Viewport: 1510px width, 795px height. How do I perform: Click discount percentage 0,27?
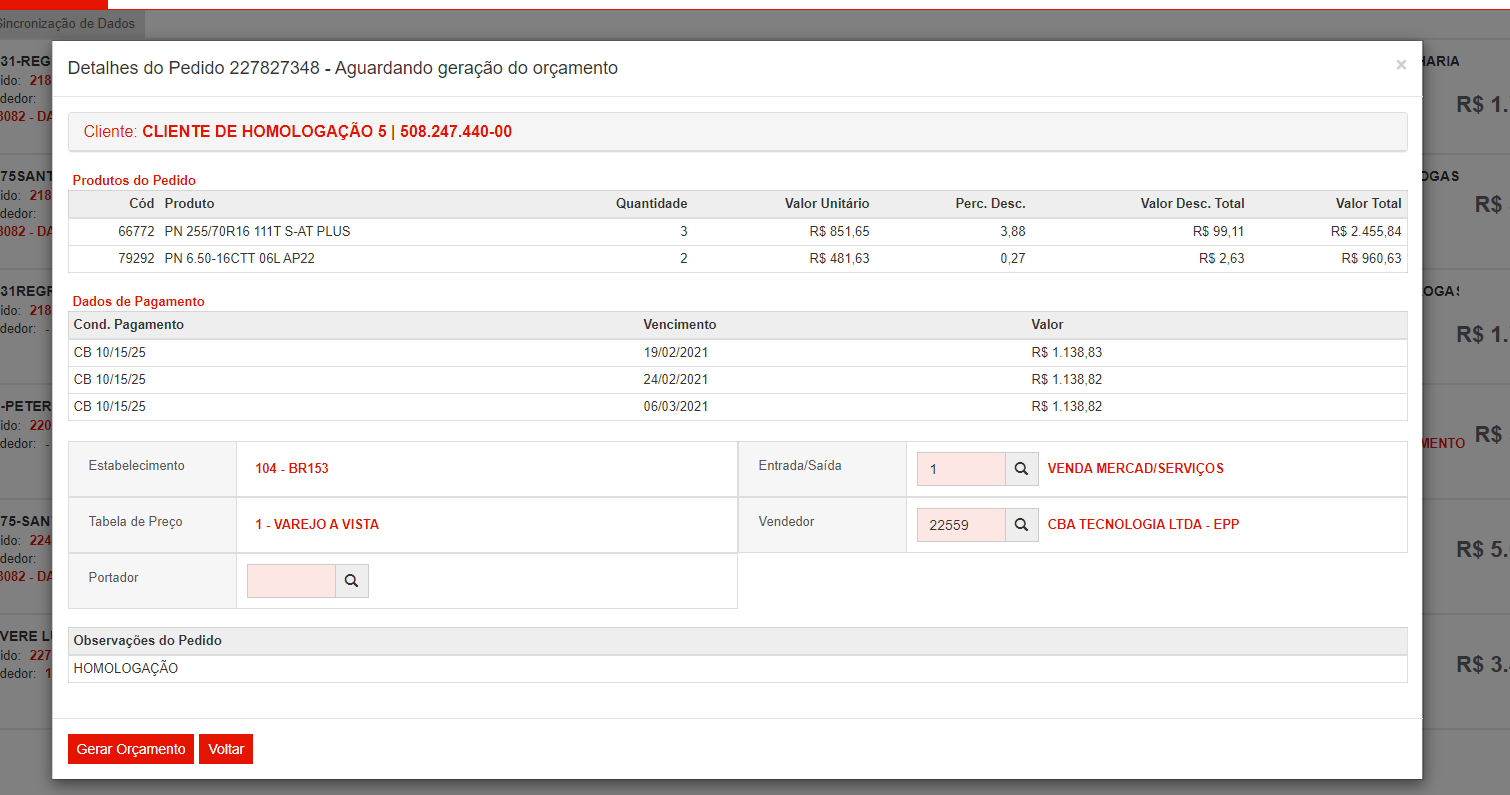point(1012,258)
